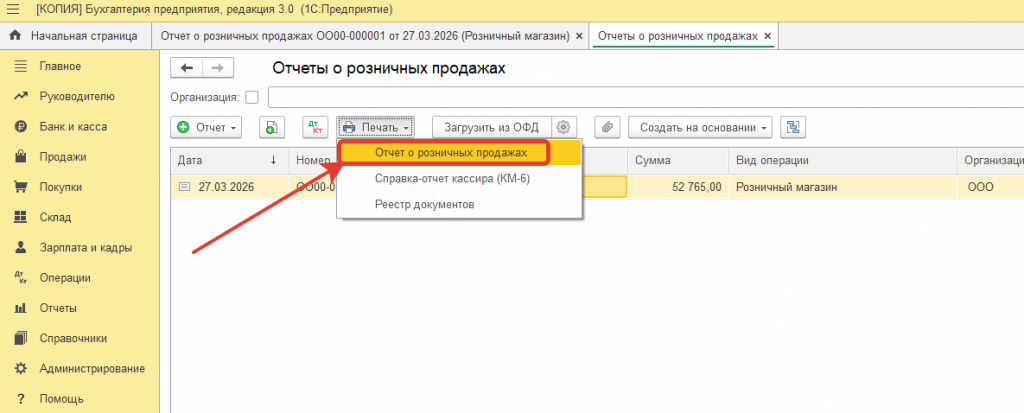Click the Сумма column header

pyautogui.click(x=678, y=160)
